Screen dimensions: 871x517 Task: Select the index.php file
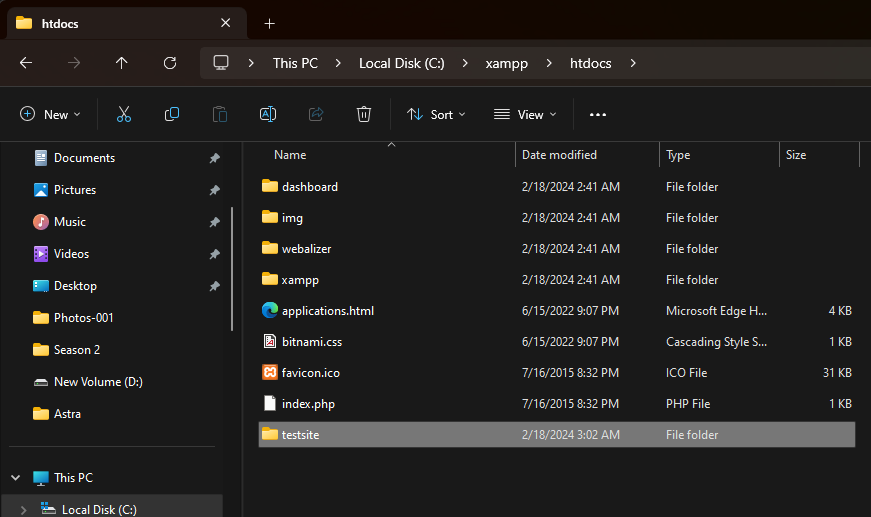308,404
